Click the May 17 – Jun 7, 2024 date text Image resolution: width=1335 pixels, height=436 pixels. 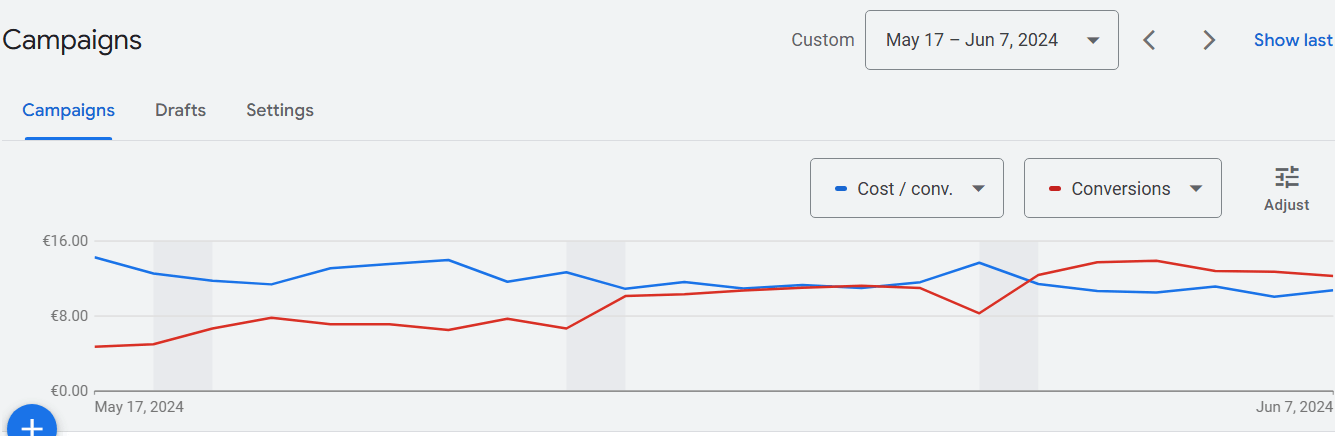tap(972, 40)
